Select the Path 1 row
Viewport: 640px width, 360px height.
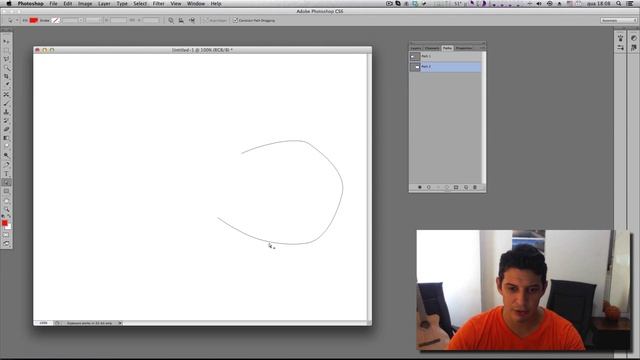445,56
